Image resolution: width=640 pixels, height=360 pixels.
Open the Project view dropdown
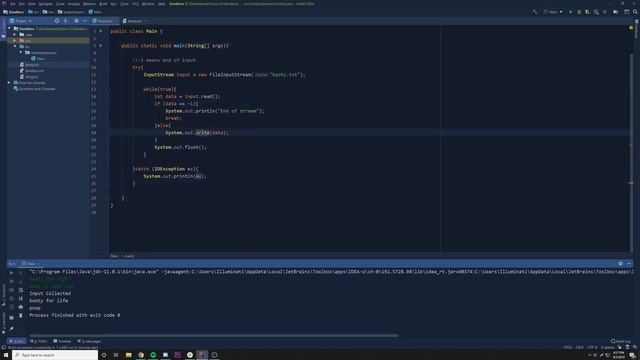click(20, 21)
